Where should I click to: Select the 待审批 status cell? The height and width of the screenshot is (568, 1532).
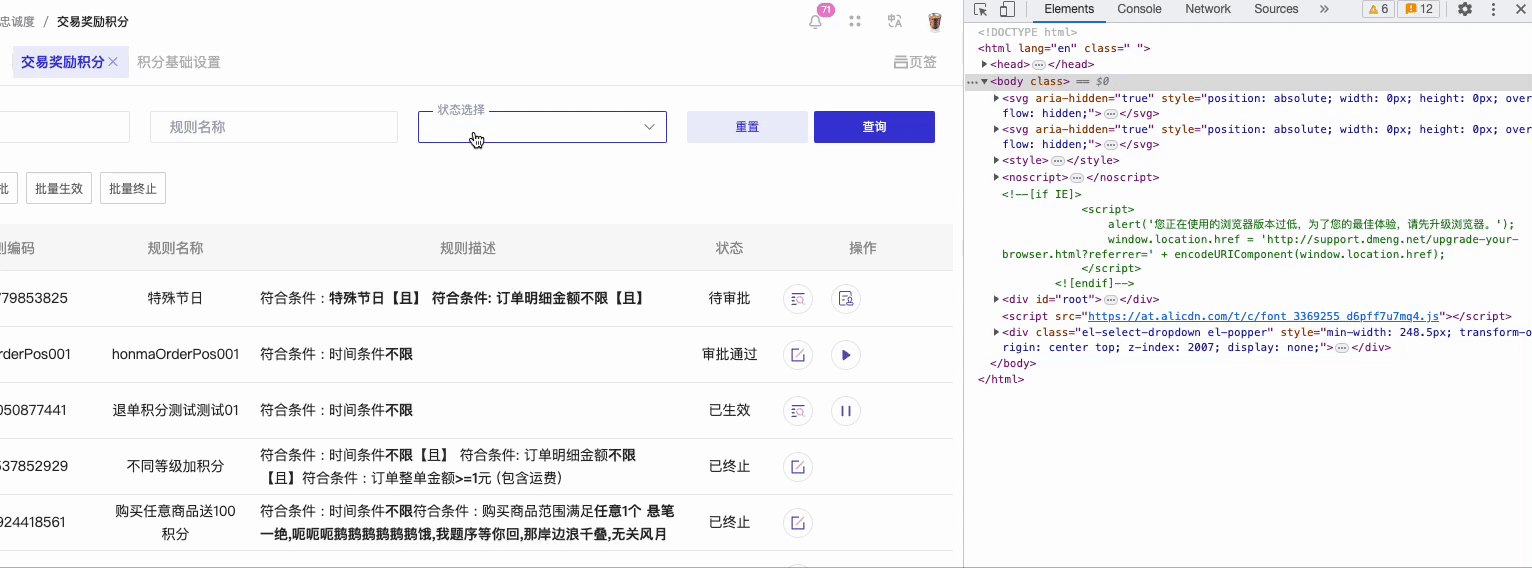pyautogui.click(x=729, y=298)
